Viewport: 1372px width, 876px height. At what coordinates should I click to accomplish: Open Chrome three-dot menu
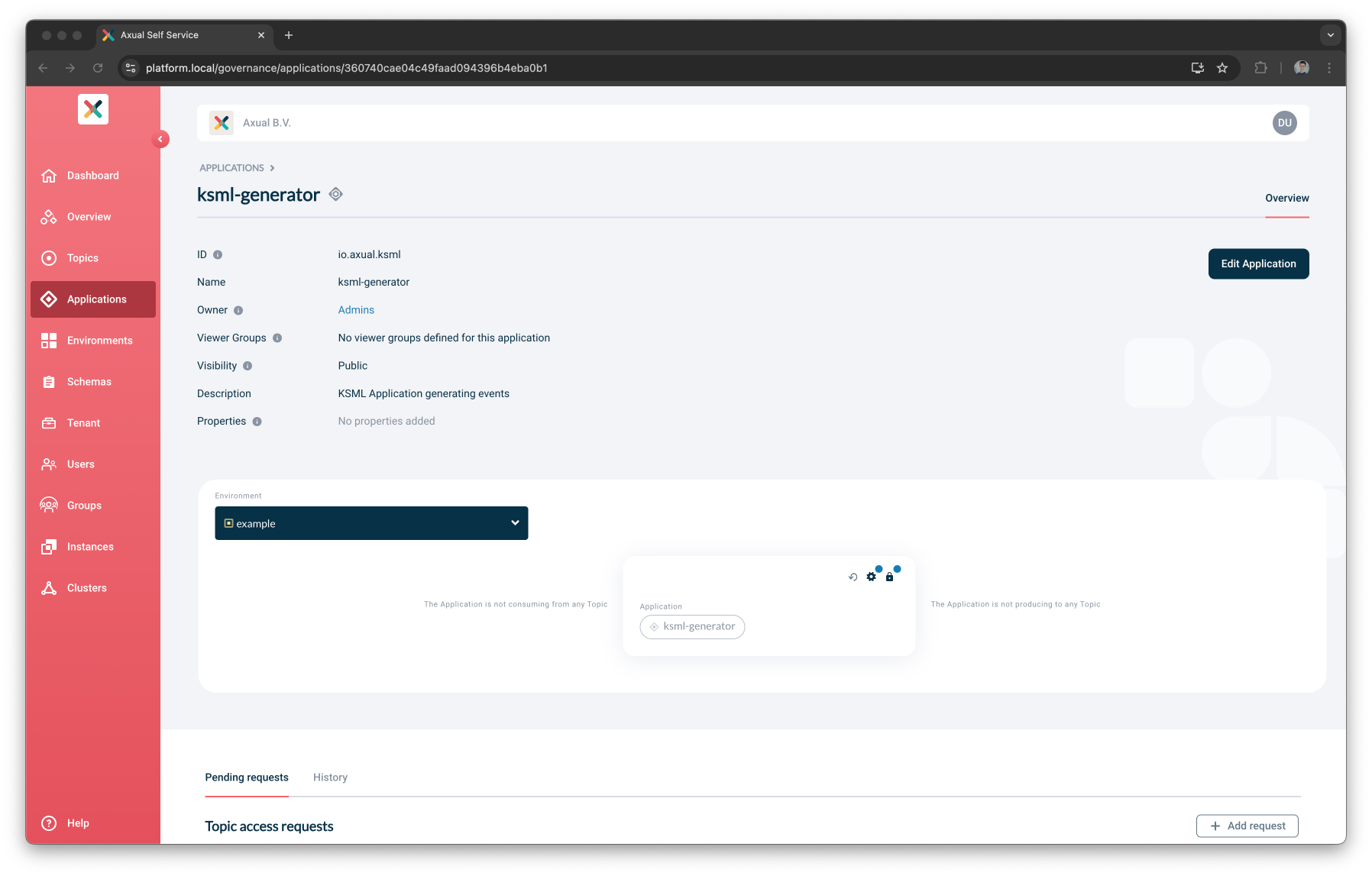coord(1329,68)
